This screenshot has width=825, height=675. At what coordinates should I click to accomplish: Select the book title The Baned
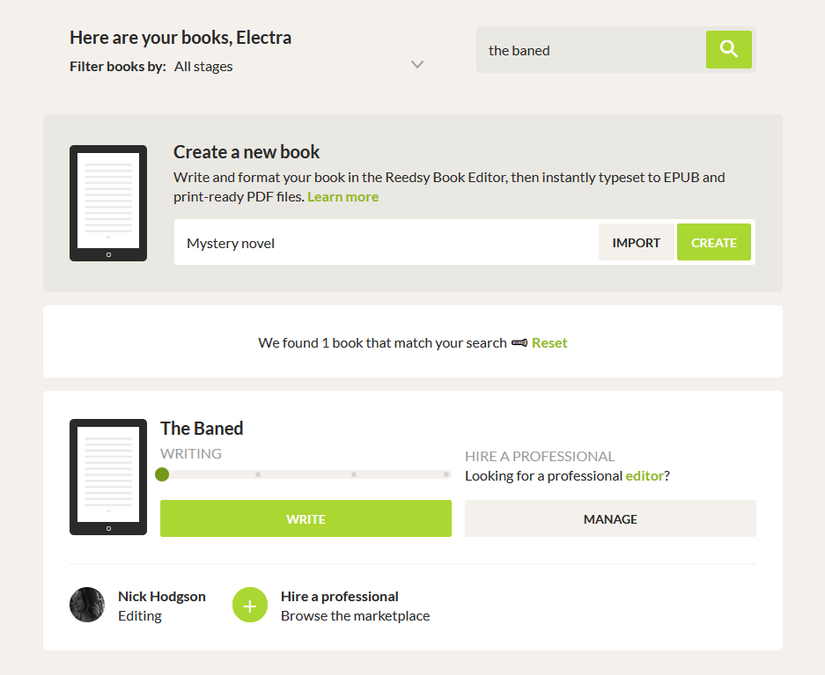(201, 427)
